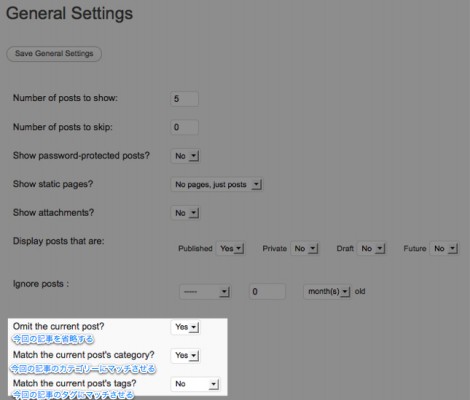Select the Number of posts to skip field
Screen dimensions: 470x400
coord(184,127)
